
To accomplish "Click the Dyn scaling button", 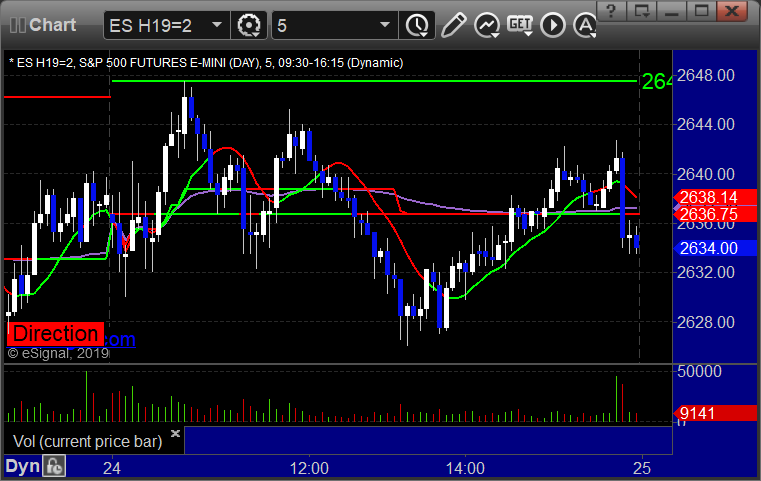I will [22, 466].
